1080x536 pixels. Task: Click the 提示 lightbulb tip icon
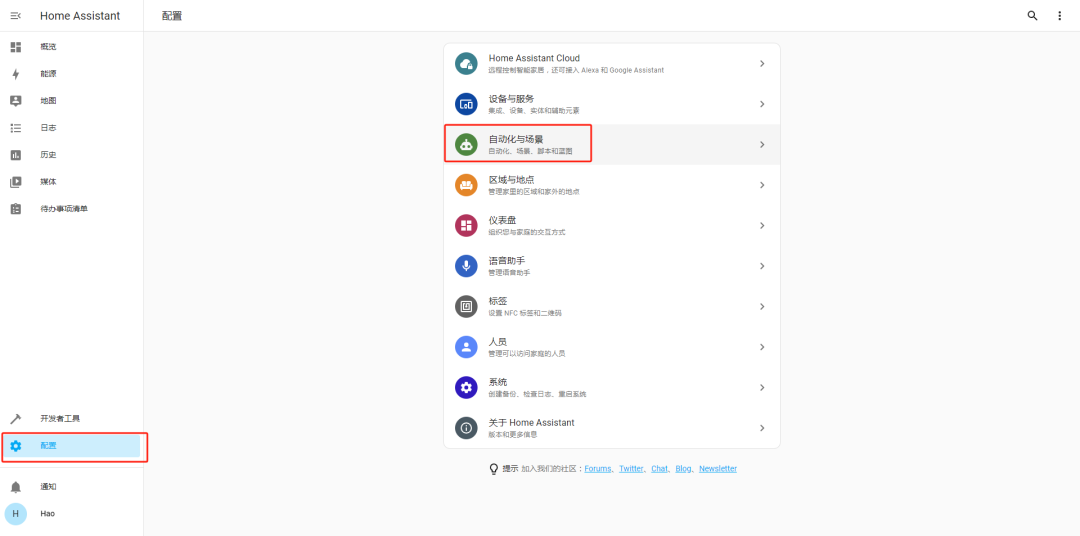(493, 469)
